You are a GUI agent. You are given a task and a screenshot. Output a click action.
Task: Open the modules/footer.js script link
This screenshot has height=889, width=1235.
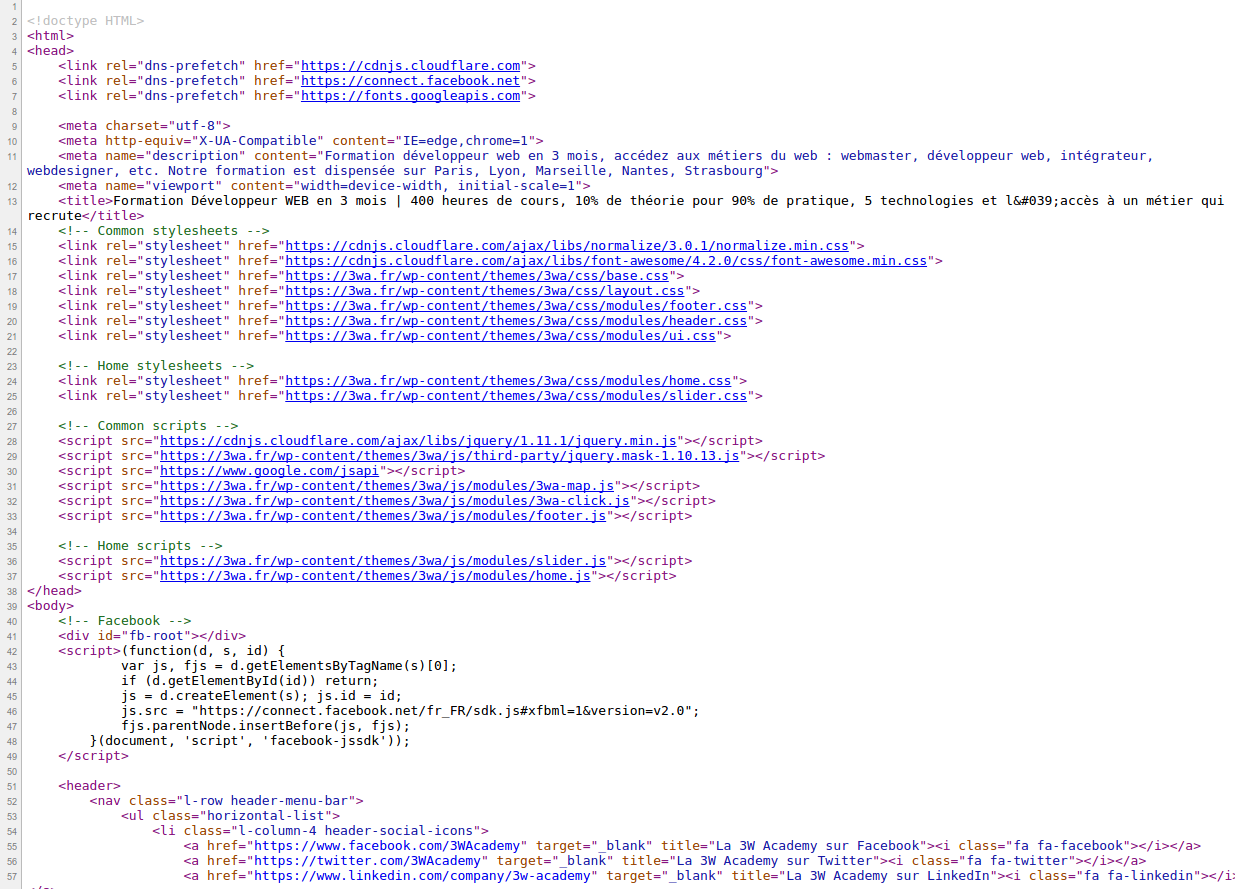(383, 515)
